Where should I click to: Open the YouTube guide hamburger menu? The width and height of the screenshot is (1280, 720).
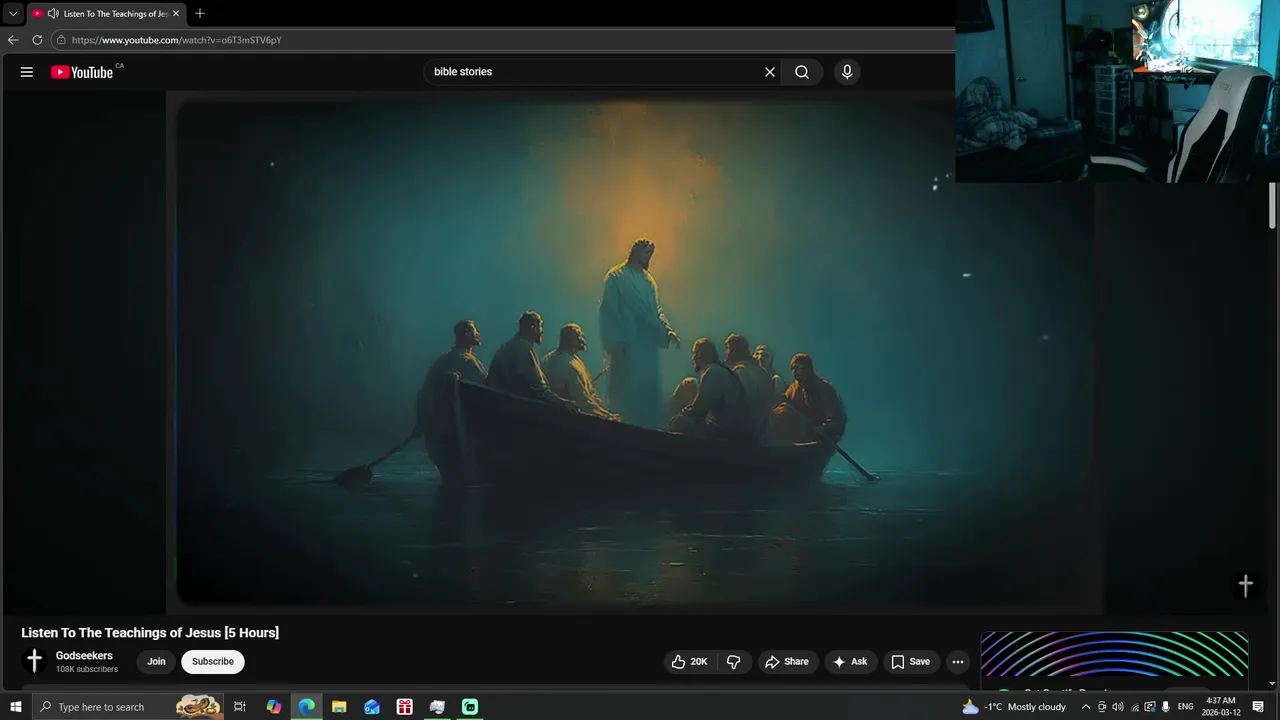(x=27, y=72)
